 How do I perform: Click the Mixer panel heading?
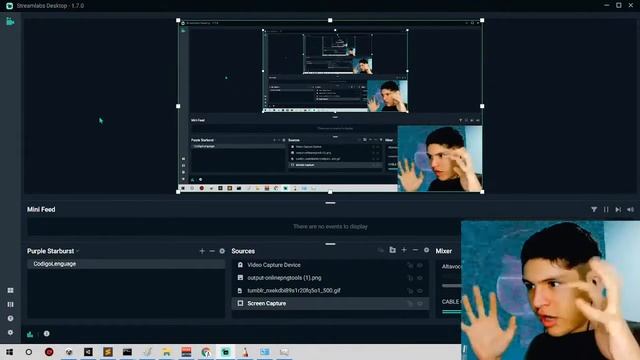click(x=444, y=251)
